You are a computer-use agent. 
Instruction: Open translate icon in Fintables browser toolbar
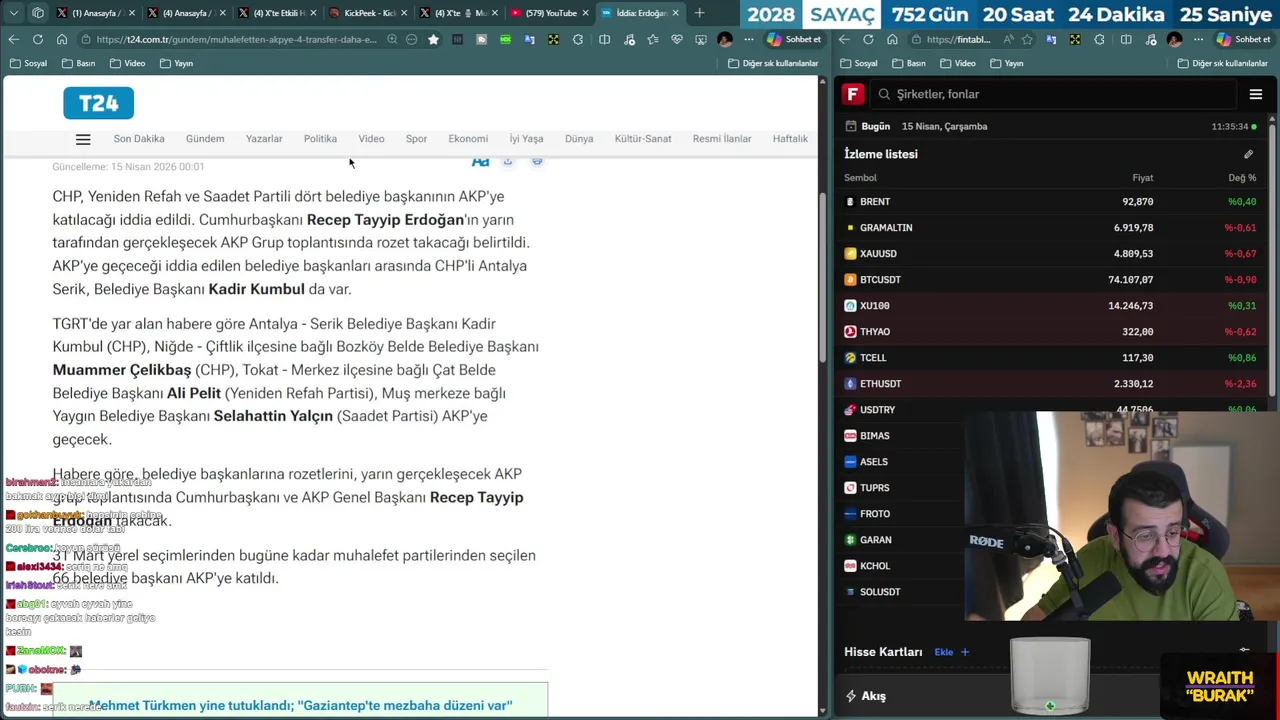pyautogui.click(x=1051, y=39)
